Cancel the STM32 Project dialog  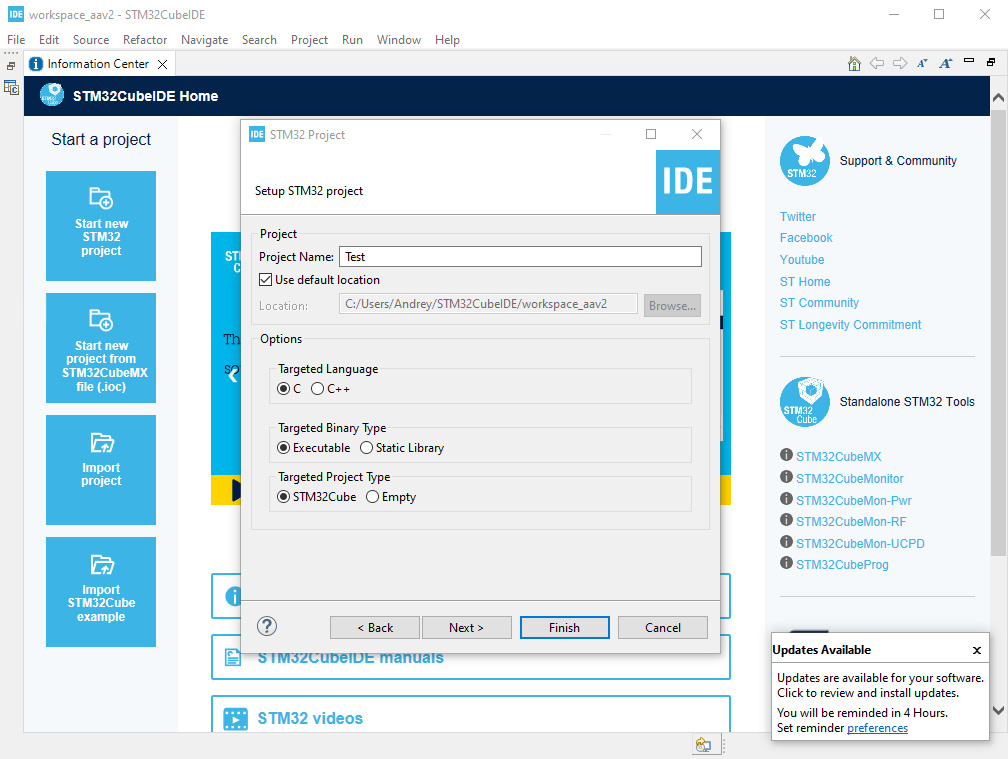[663, 628]
